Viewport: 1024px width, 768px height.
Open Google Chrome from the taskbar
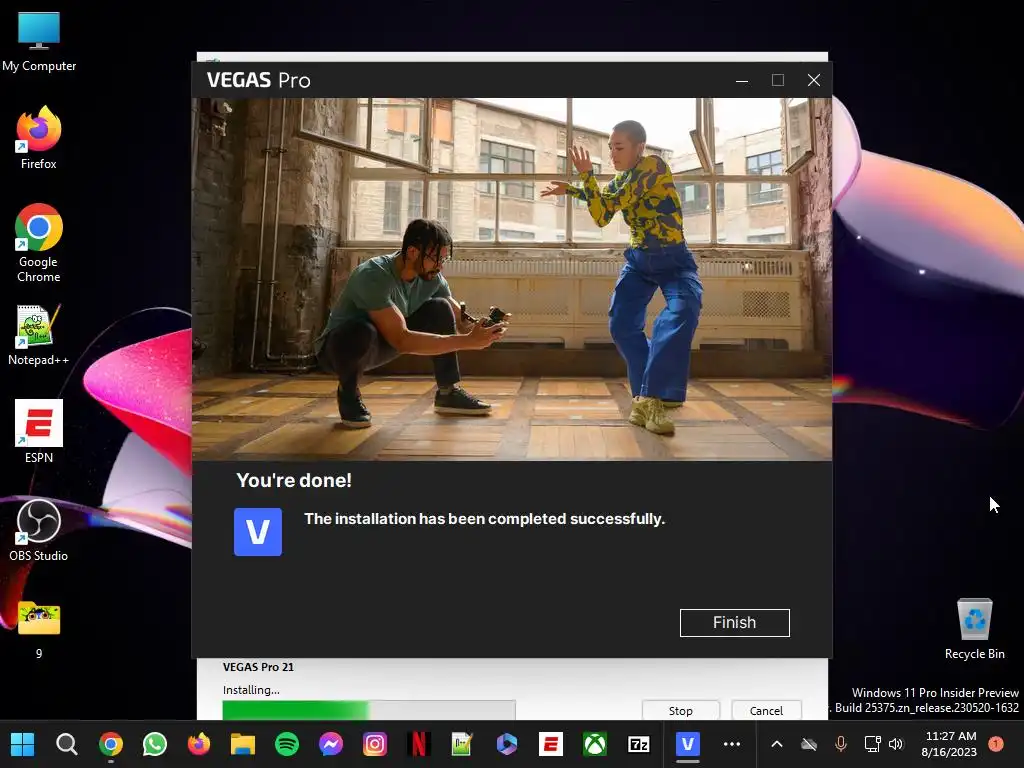pyautogui.click(x=111, y=744)
